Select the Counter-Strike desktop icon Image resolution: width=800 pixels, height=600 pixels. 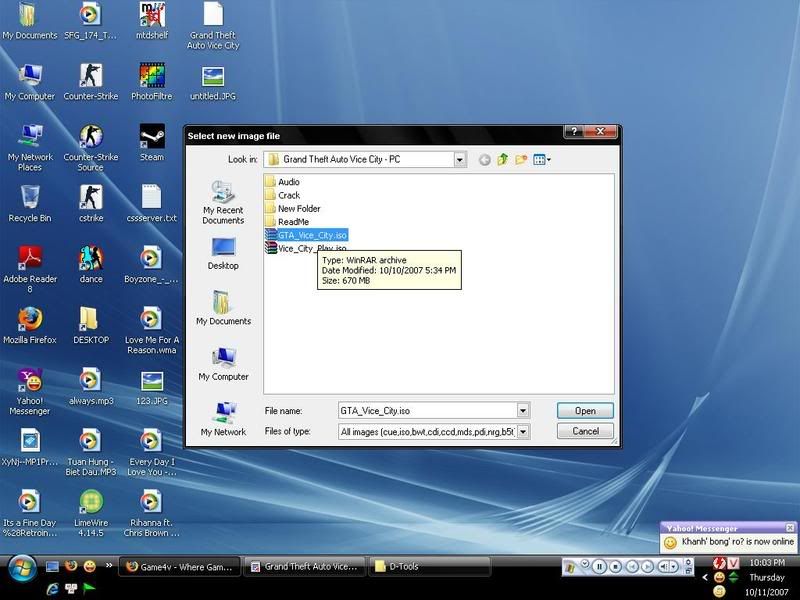pos(91,82)
